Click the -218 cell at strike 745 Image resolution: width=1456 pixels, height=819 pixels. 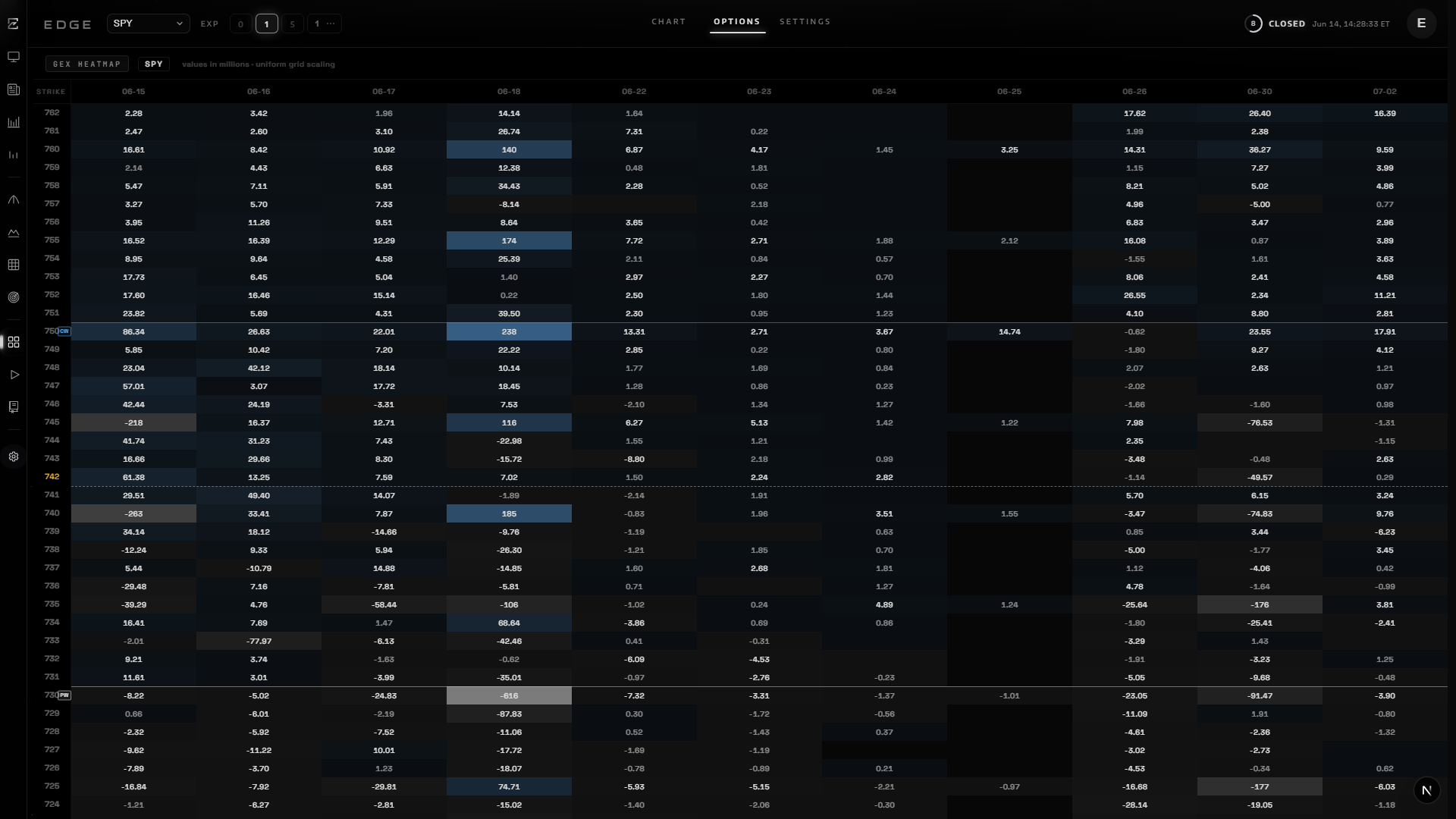(133, 422)
